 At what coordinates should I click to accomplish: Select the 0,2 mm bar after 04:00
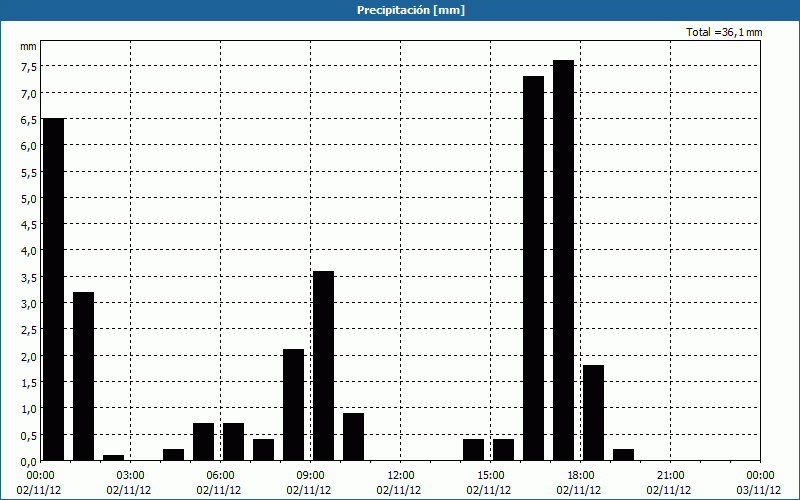pos(173,455)
